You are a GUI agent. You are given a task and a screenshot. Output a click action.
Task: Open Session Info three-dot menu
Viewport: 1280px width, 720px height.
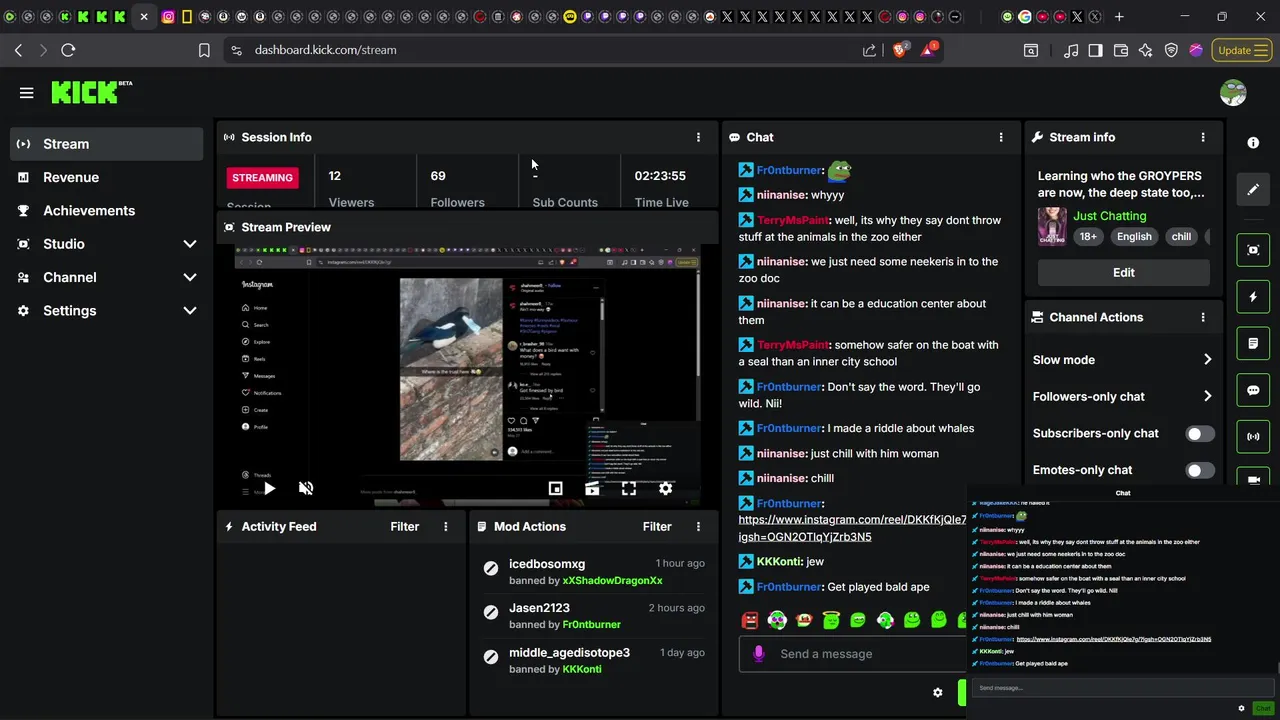click(x=698, y=137)
